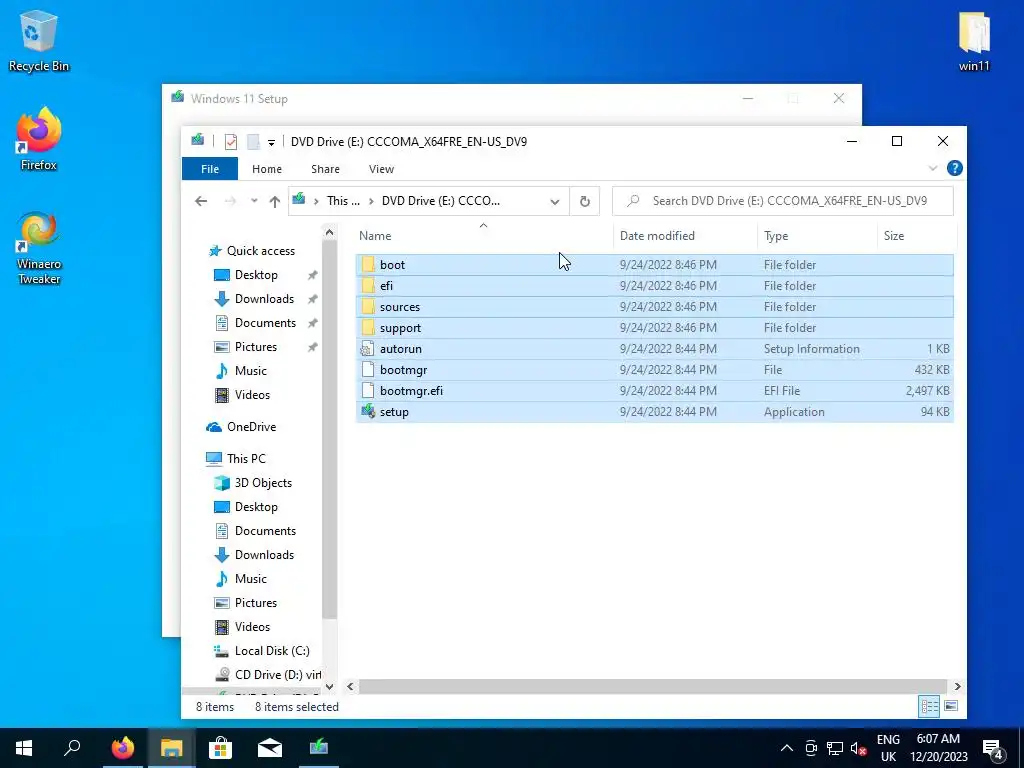Go back with the Back arrow

(x=201, y=201)
